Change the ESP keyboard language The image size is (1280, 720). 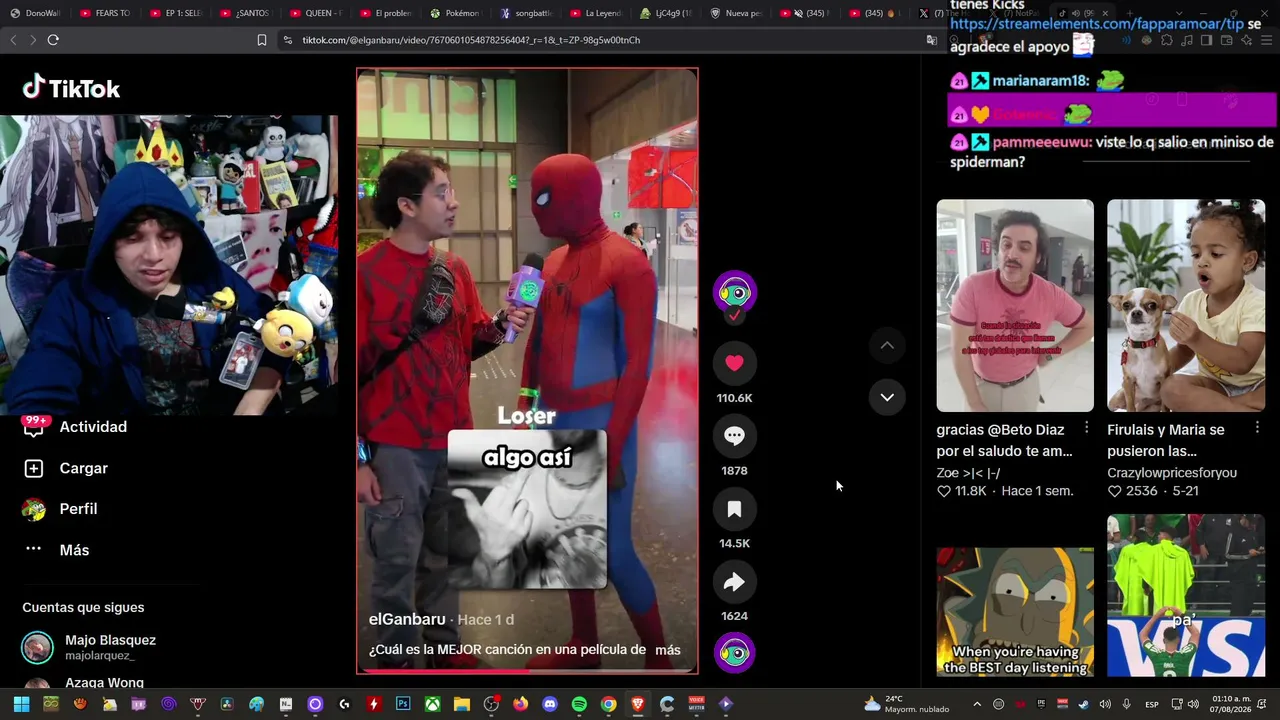1151,704
